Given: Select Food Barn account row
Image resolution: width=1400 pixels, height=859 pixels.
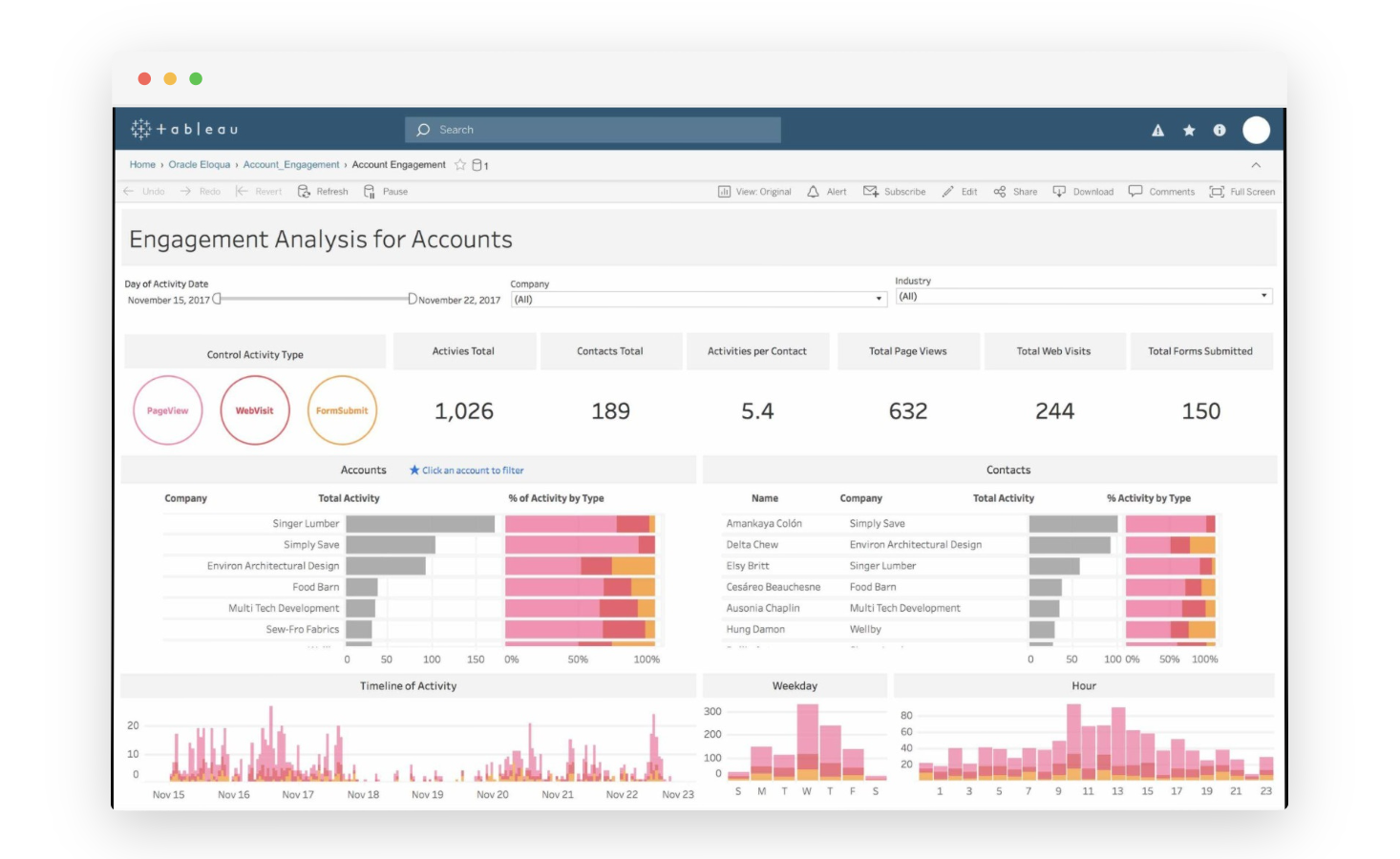Looking at the screenshot, I should (x=316, y=587).
